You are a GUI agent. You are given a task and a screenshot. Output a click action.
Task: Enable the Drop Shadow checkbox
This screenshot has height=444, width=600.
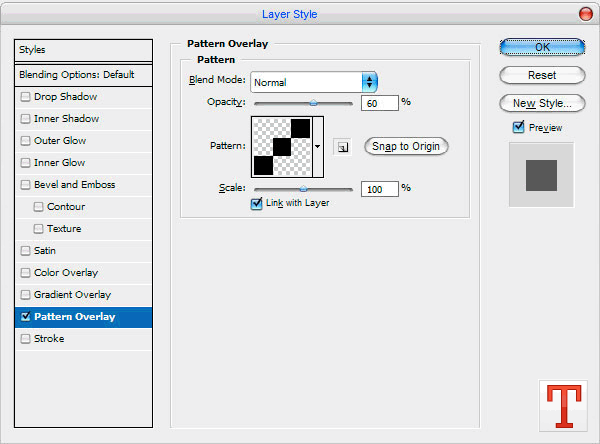[x=25, y=97]
